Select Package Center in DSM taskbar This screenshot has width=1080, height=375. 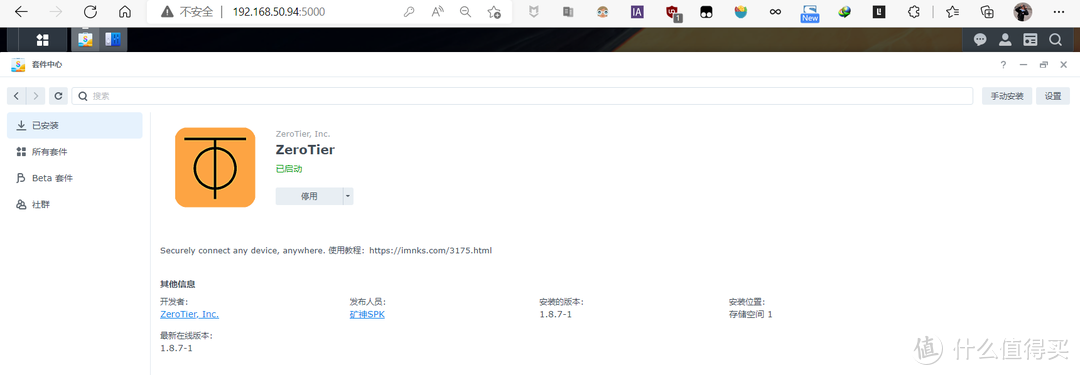tap(85, 40)
